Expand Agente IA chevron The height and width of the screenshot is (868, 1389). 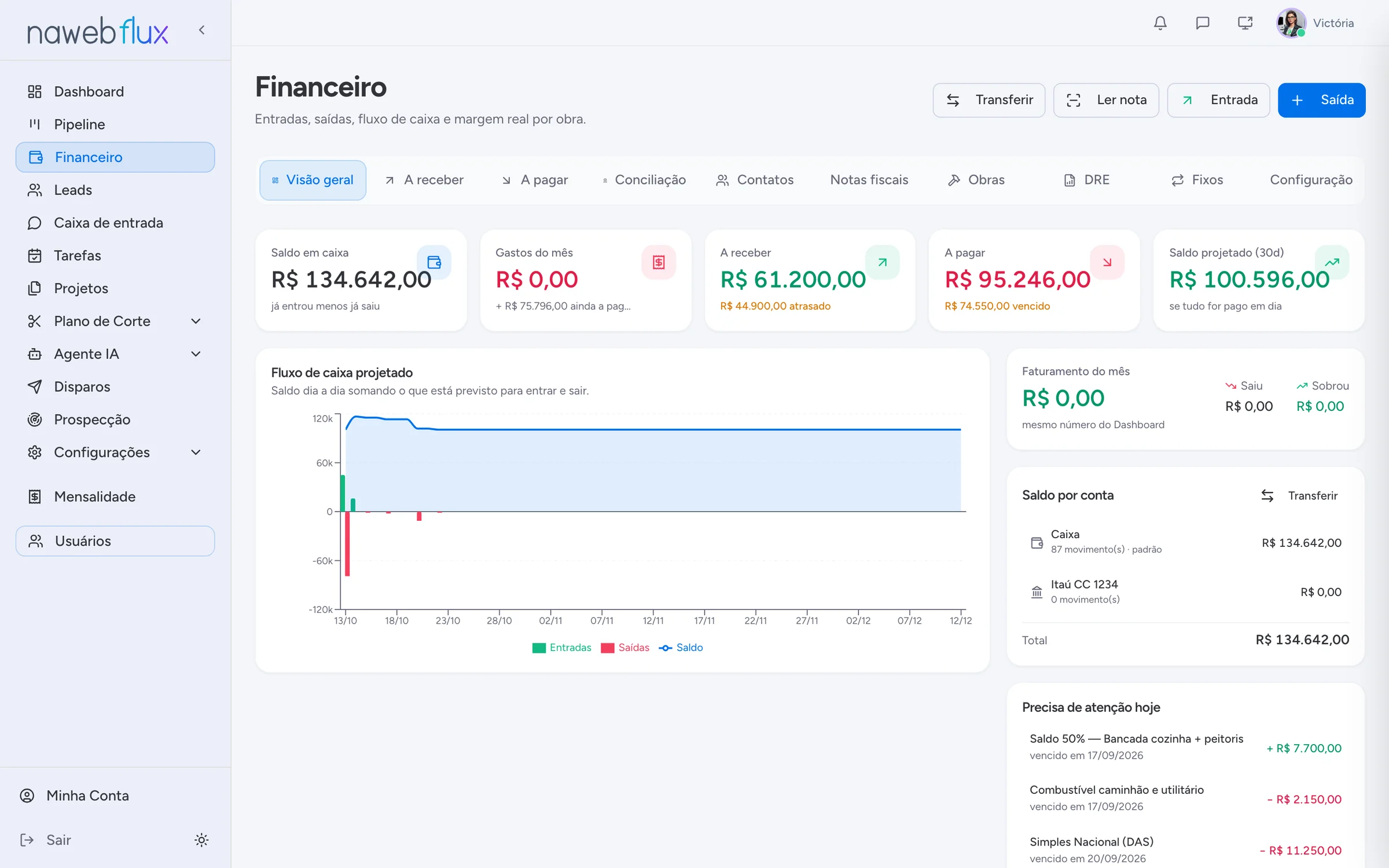(x=196, y=354)
